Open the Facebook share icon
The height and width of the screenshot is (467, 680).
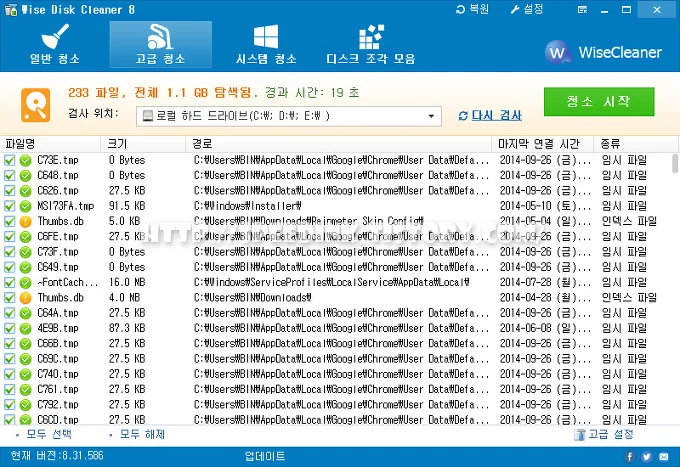pos(630,457)
